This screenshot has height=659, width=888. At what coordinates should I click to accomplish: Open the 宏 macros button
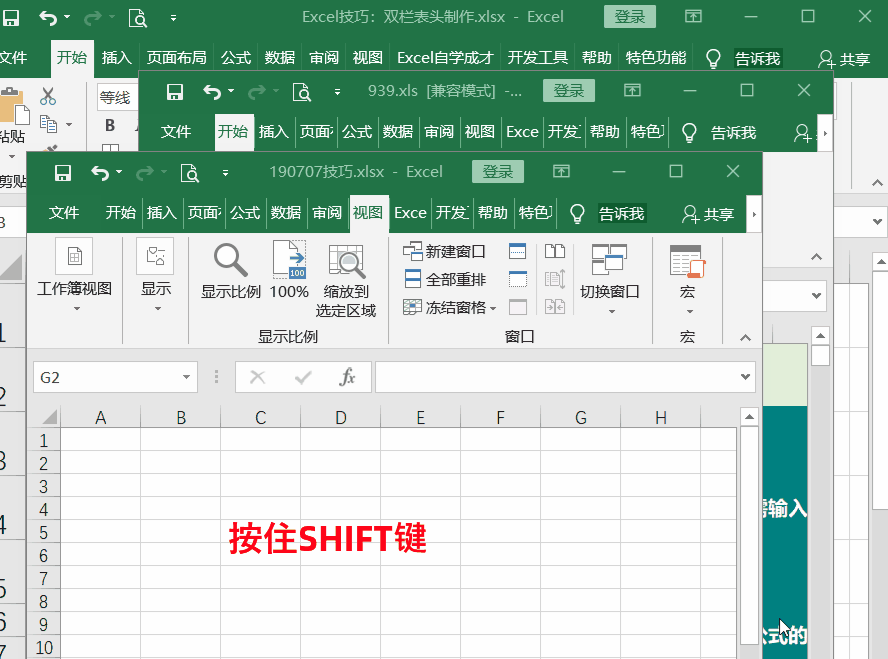(x=688, y=279)
